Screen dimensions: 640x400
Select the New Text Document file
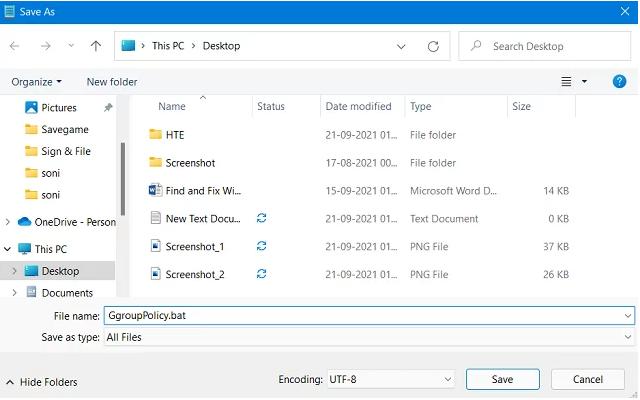pos(203,218)
